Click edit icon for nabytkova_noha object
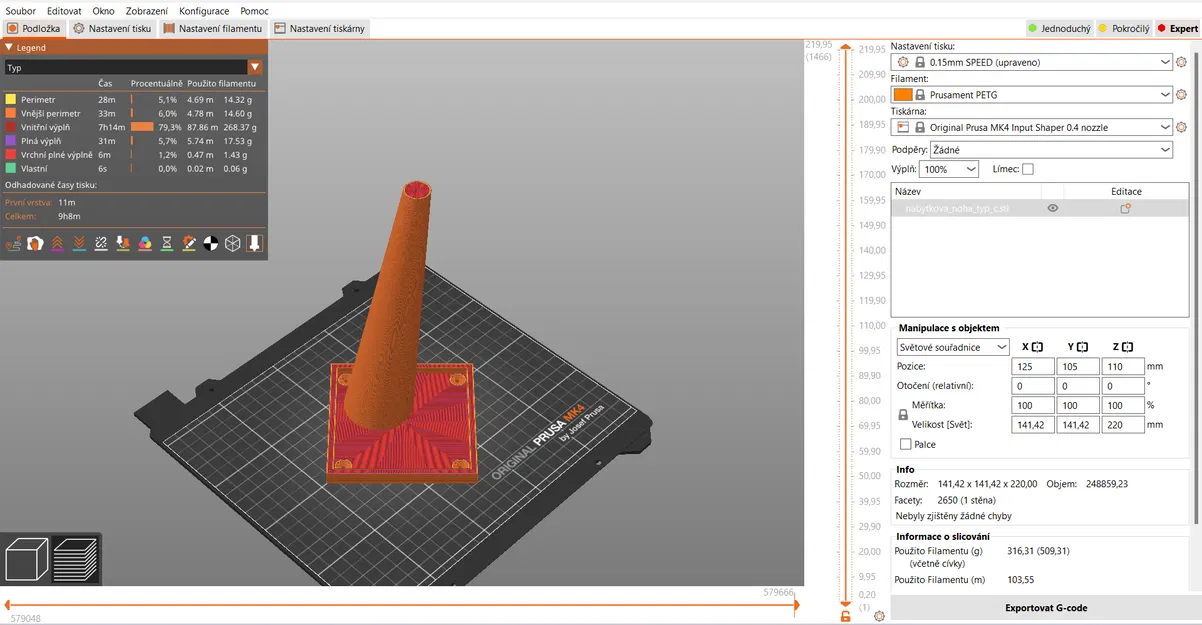Viewport: 1202px width, 625px height. point(1125,208)
